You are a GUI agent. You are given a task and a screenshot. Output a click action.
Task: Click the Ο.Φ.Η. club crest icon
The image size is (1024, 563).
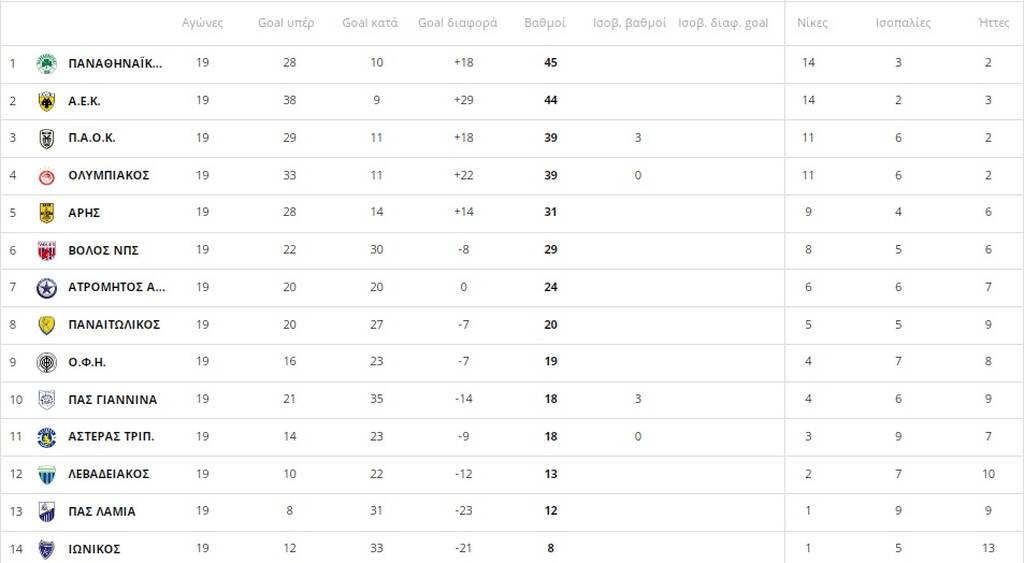coord(46,362)
